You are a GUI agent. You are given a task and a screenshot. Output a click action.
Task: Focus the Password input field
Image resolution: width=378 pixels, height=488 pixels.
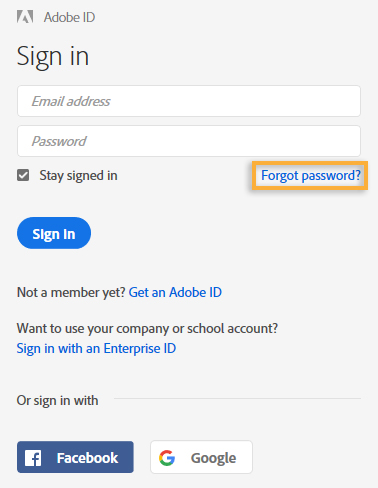[189, 141]
